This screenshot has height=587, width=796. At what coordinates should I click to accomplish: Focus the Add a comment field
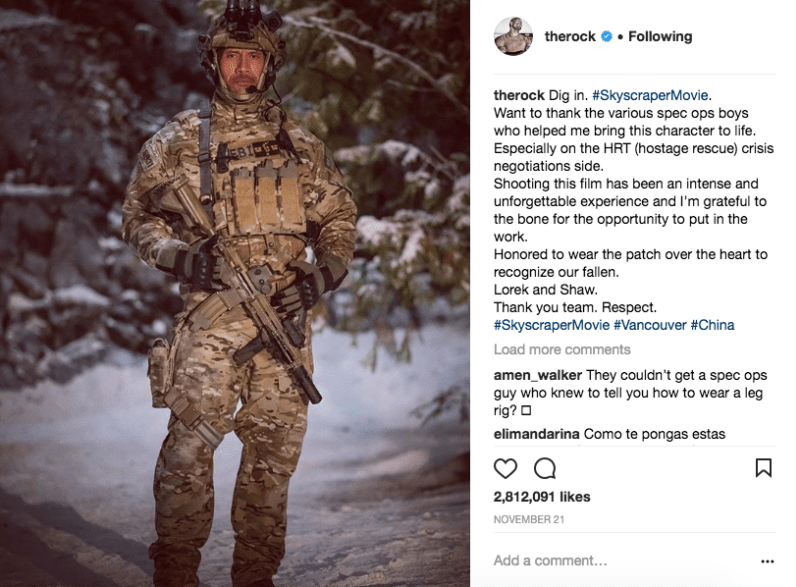(x=622, y=561)
